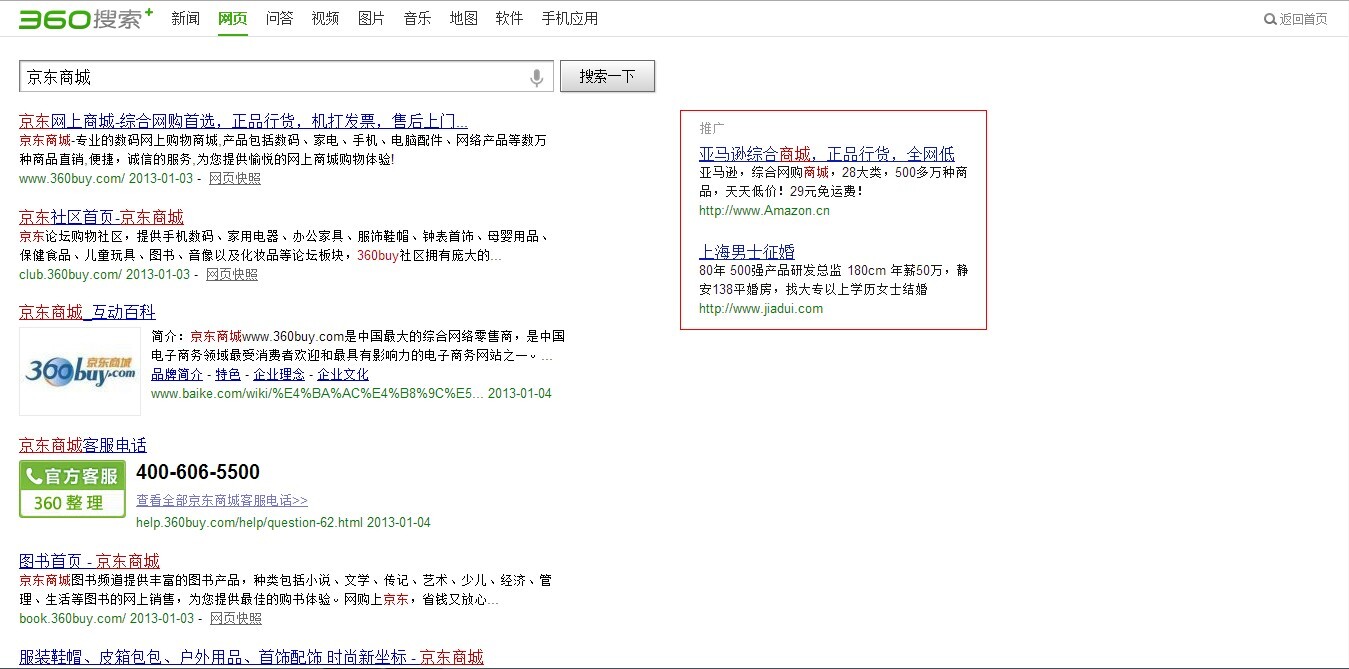This screenshot has height=669, width=1349.
Task: Click the magnifier icon beside 返回首页
Action: point(1270,19)
